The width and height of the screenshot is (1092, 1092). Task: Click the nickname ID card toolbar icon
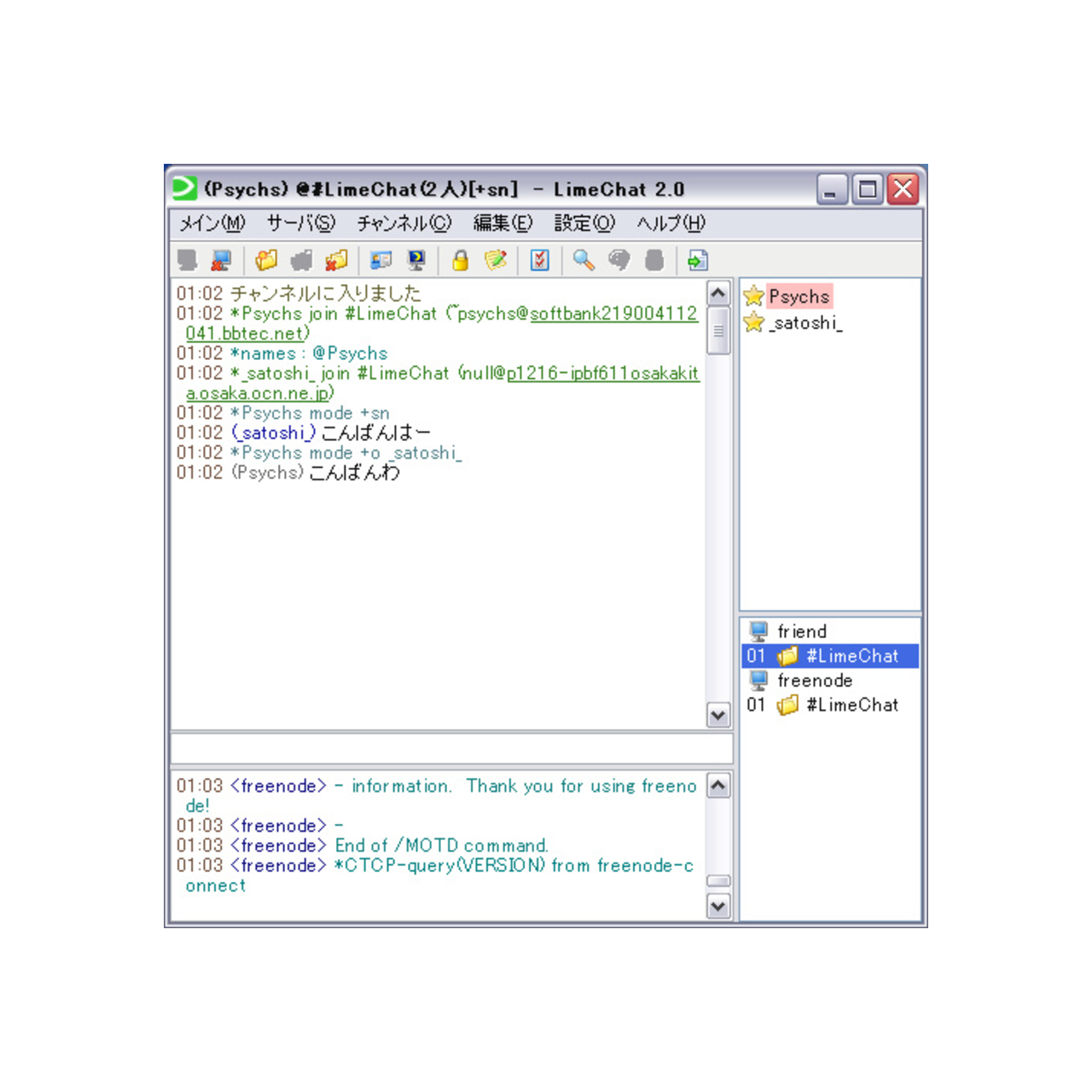pyautogui.click(x=380, y=260)
